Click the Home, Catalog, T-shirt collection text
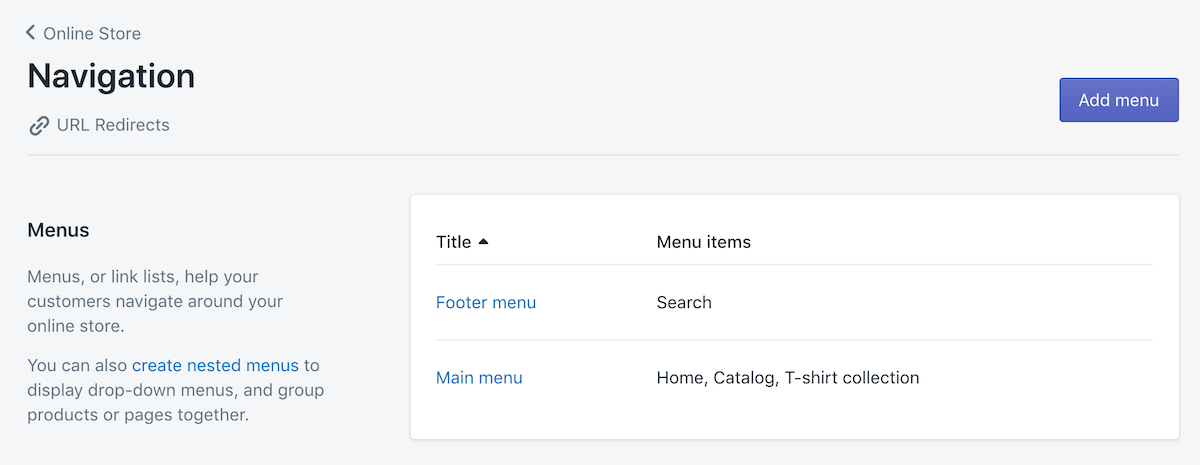1200x465 pixels. pyautogui.click(x=787, y=378)
